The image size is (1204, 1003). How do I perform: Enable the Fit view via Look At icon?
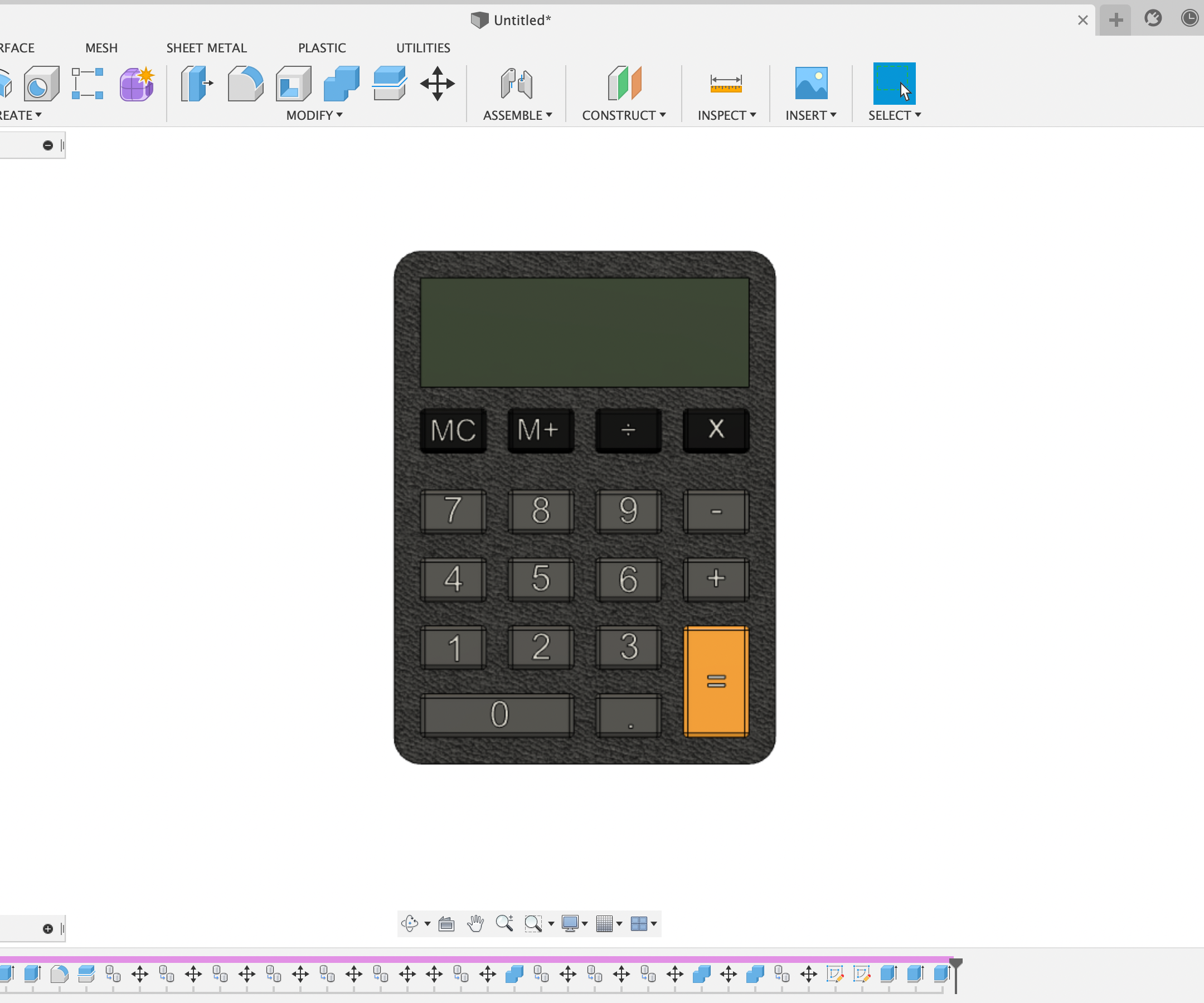point(446,923)
